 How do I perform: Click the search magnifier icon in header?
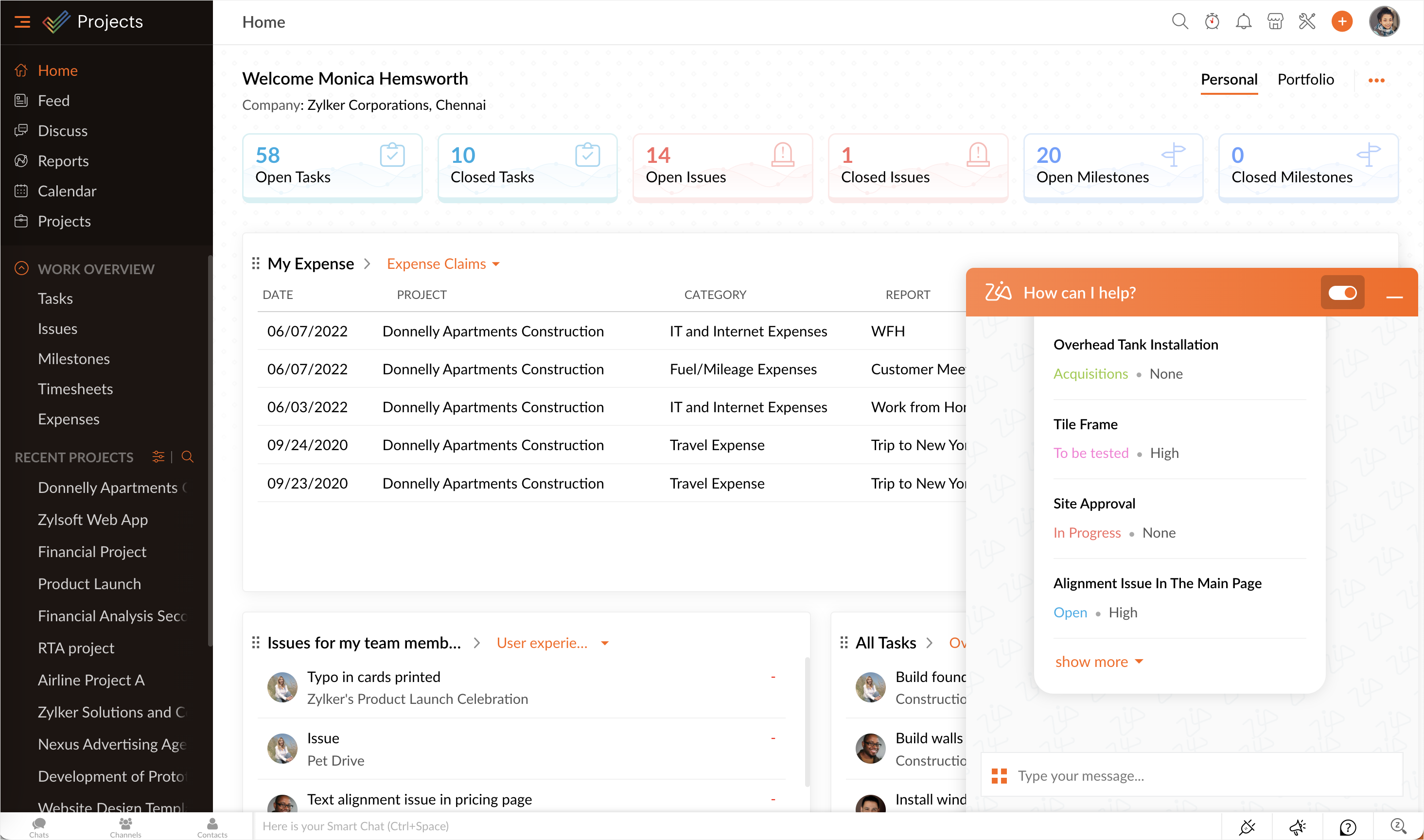point(1179,21)
